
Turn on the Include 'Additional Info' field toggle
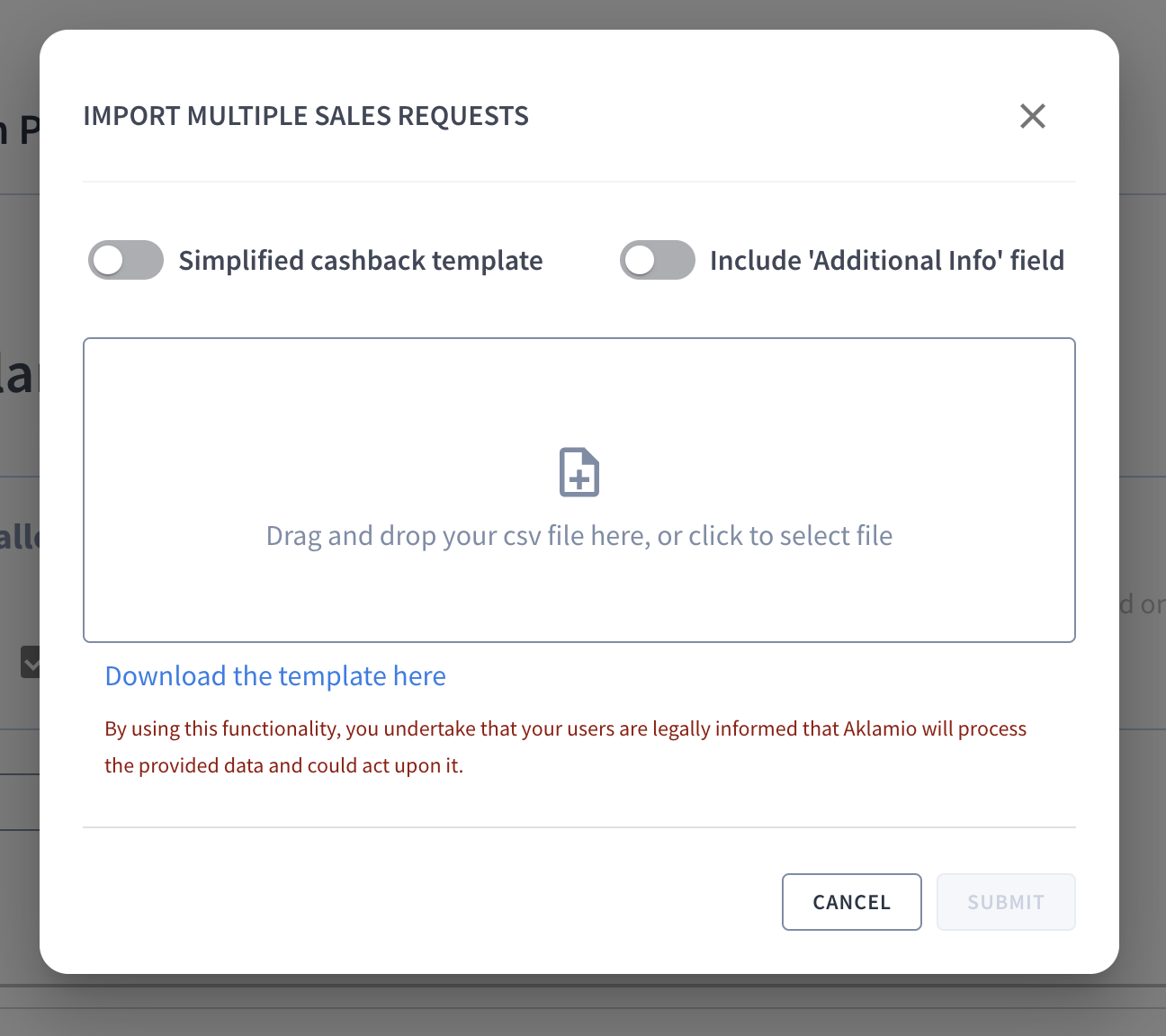pos(658,261)
